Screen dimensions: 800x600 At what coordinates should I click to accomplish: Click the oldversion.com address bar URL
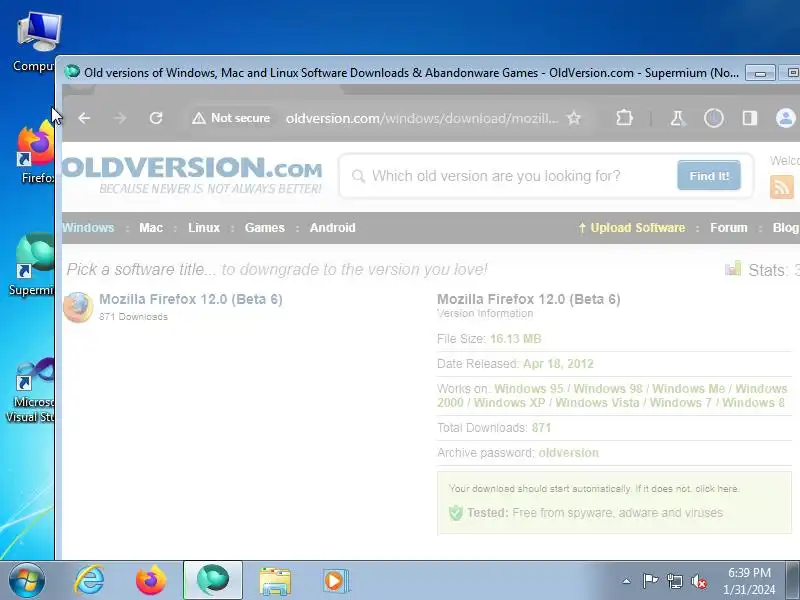click(422, 118)
